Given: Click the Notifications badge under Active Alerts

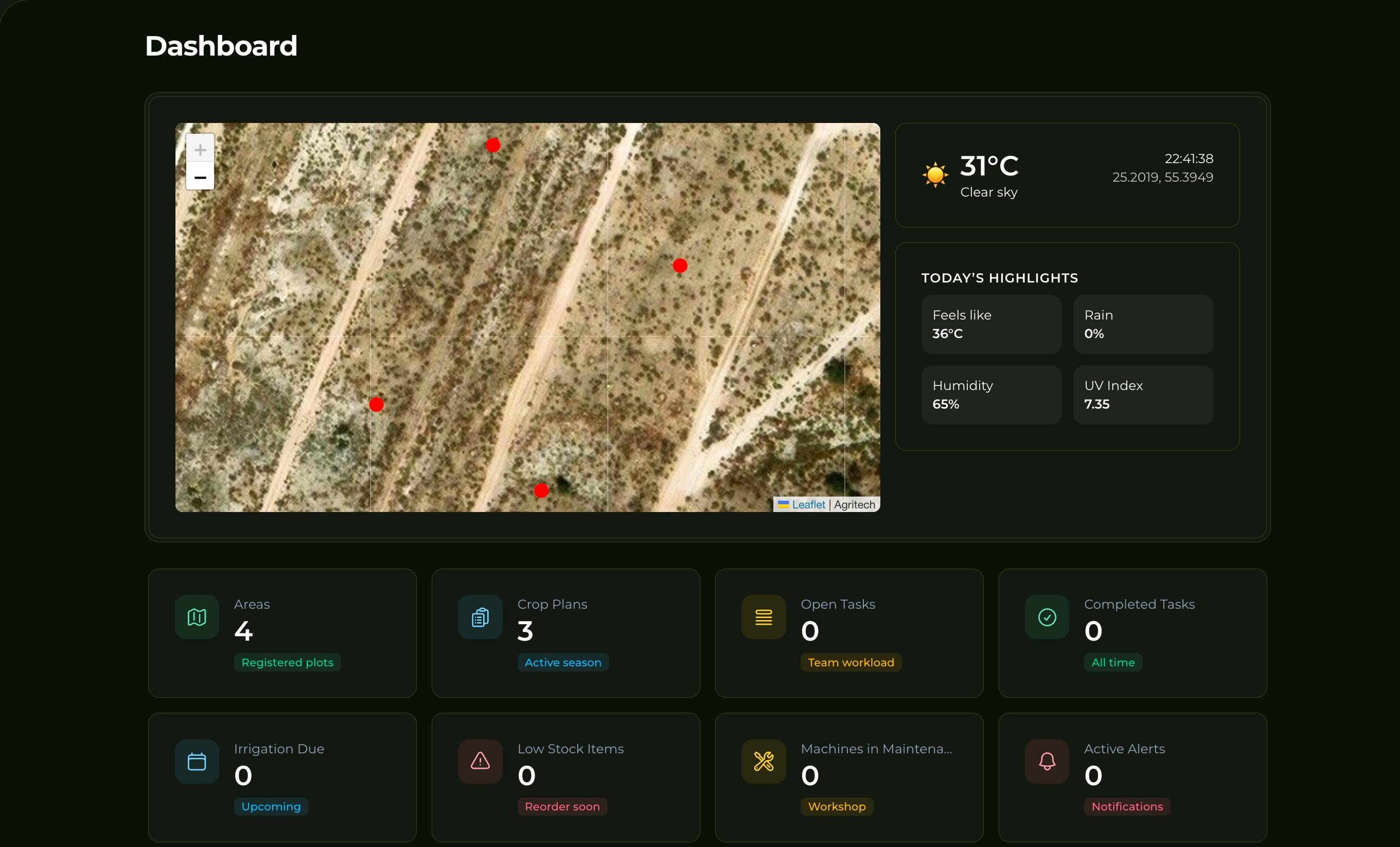Looking at the screenshot, I should (1127, 806).
